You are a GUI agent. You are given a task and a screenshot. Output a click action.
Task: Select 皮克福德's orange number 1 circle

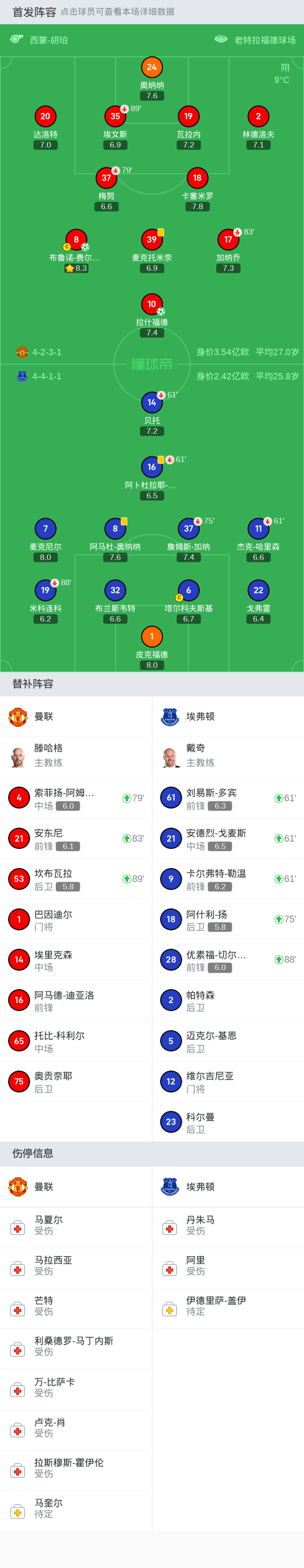152,637
